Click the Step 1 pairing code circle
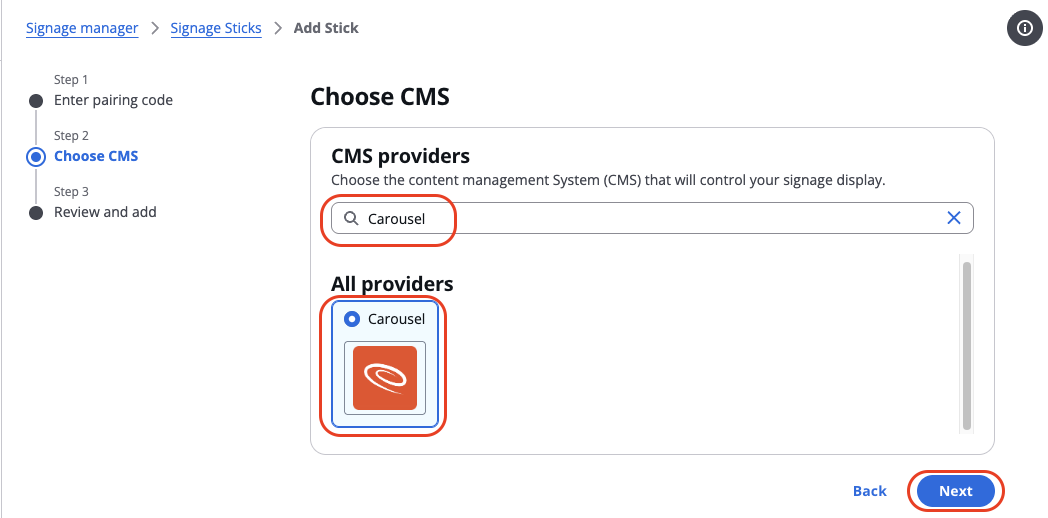The image size is (1048, 518). [x=35, y=101]
